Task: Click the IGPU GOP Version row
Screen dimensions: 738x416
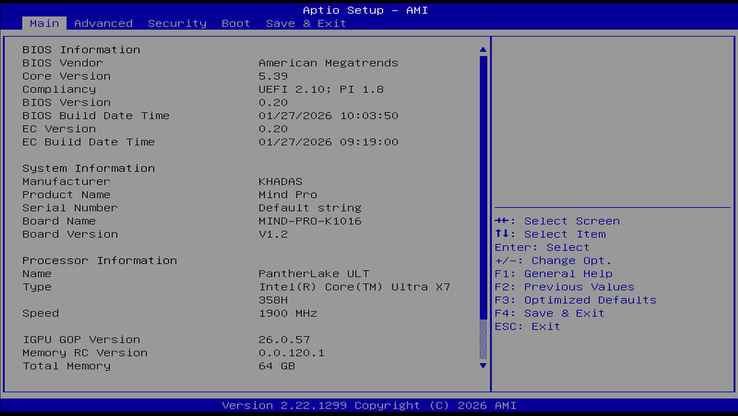Action: coord(81,340)
